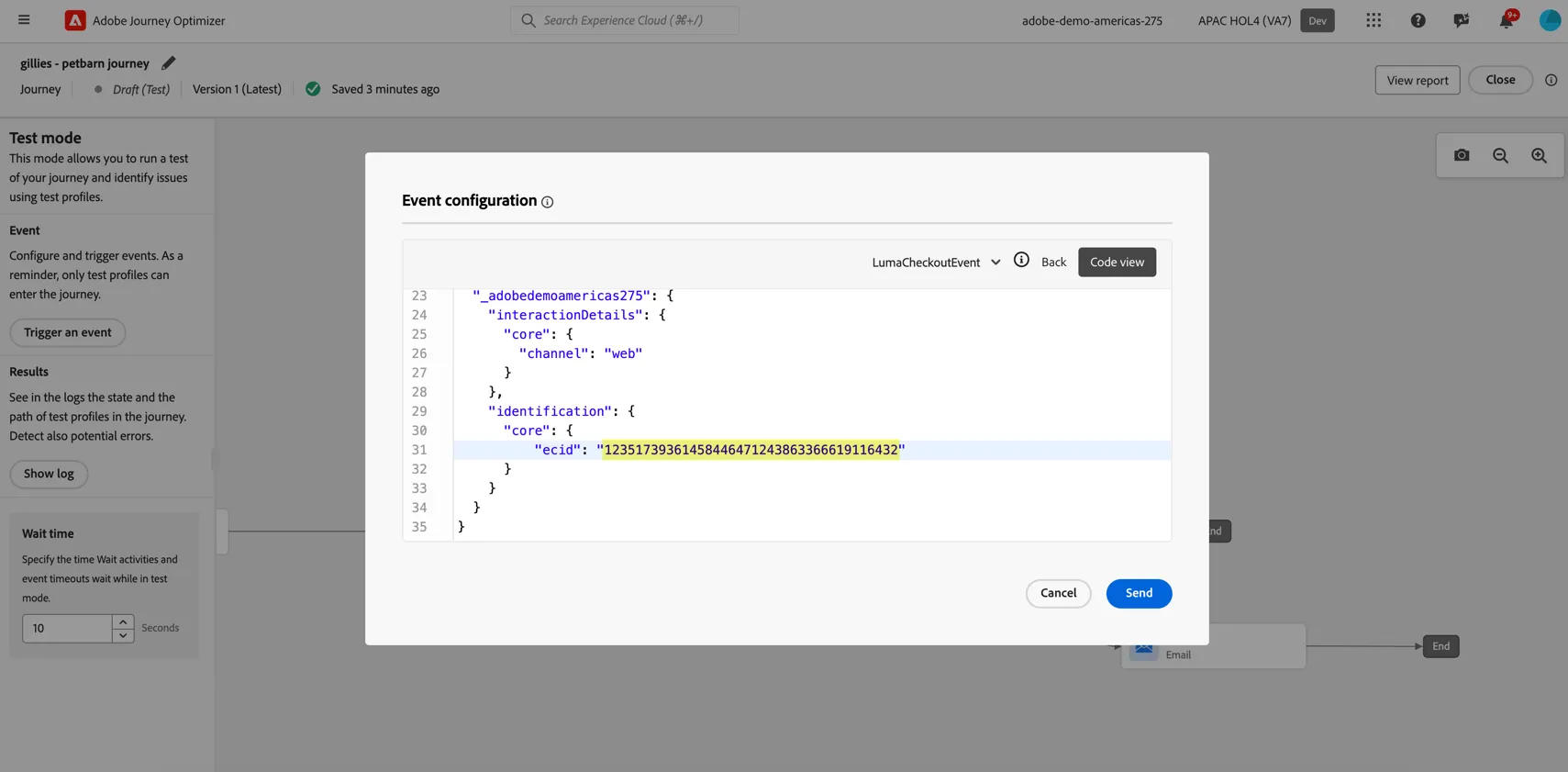Edit journey name with pencil icon

(x=168, y=63)
